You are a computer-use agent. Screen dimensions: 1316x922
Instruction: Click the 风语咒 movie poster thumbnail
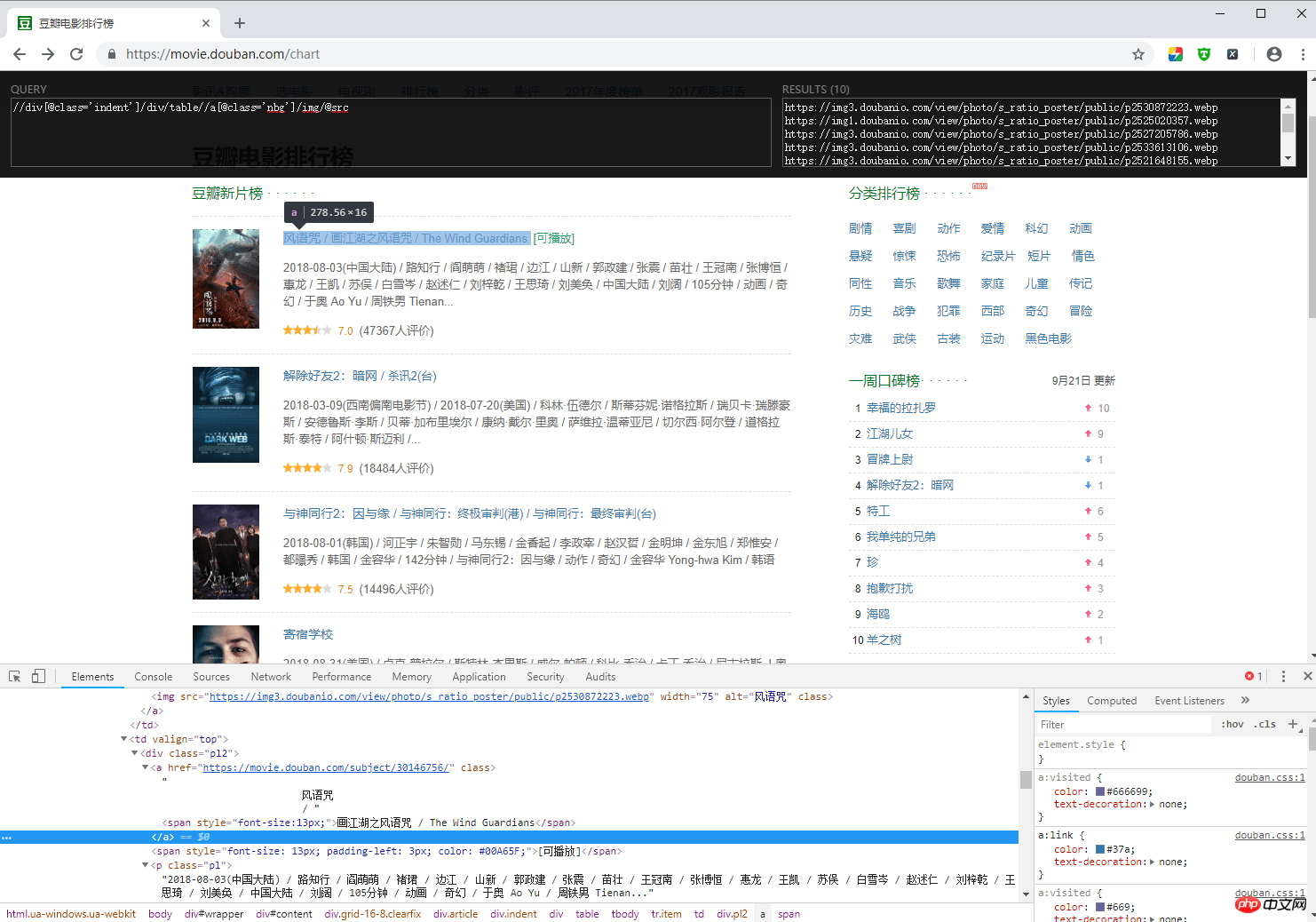click(226, 279)
